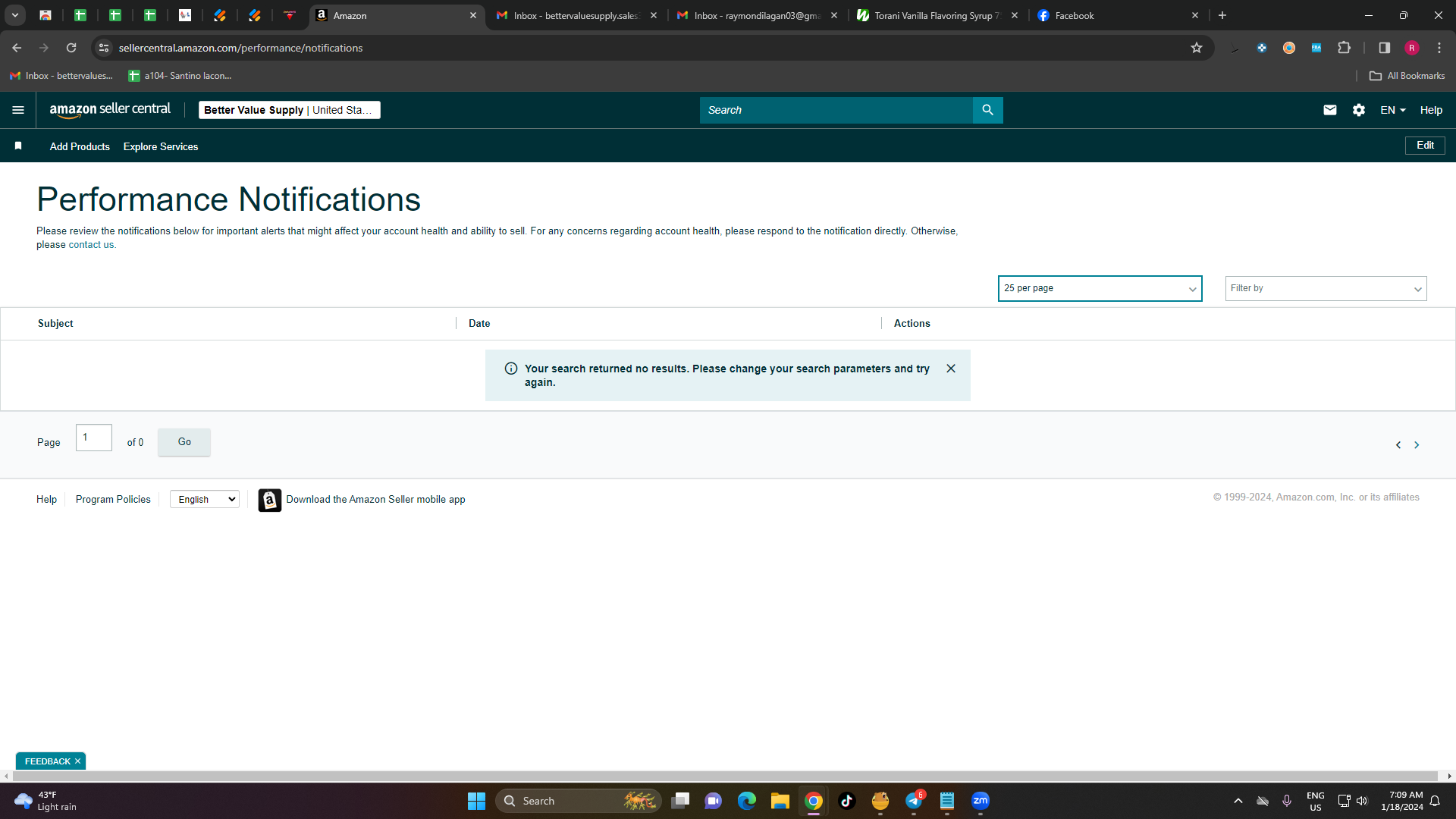Viewport: 1456px width, 819px height.
Task: Go to the previous page arrow
Action: coord(1398,445)
